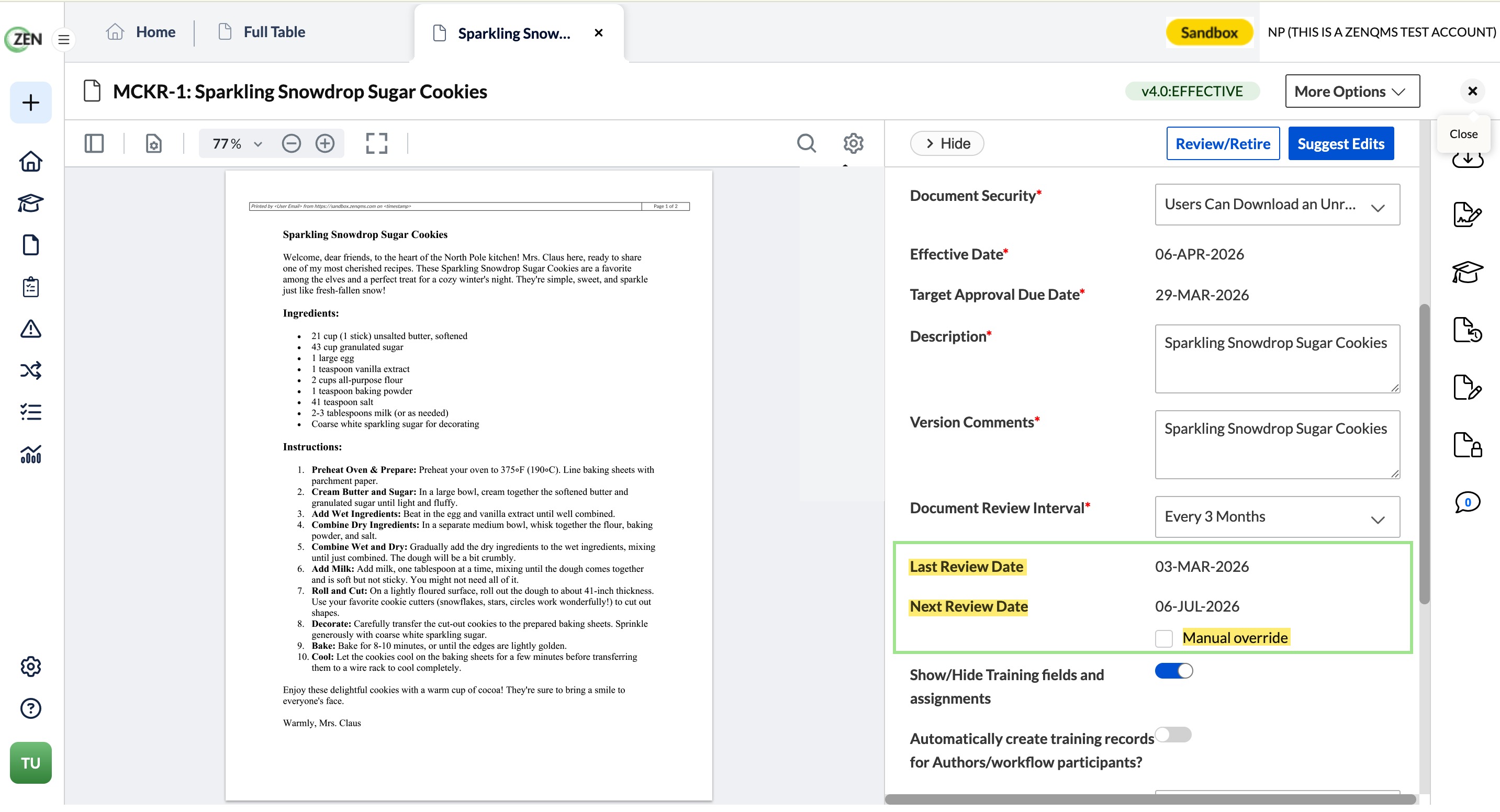Viewport: 1500px width, 812px height.
Task: Open the shuffle arrows change control icon
Action: 31,371
